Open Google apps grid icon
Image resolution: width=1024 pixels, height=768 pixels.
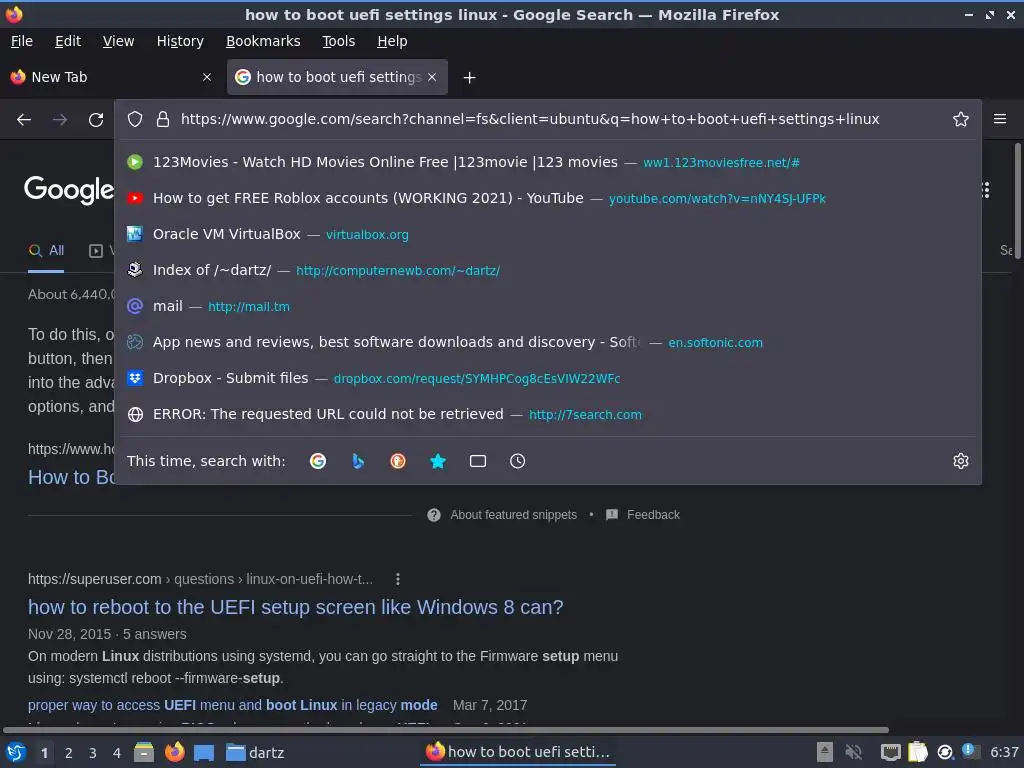tap(985, 190)
